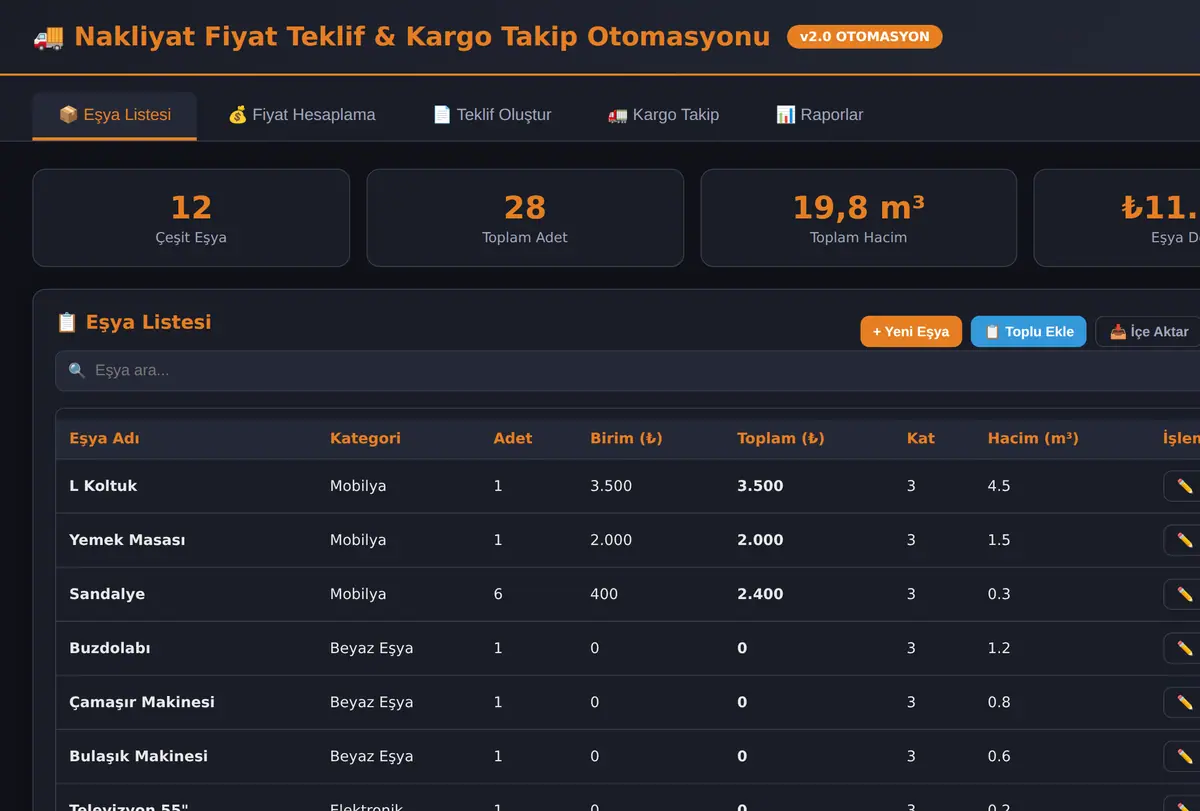Focus the Eşya ara search field
The image size is (1200, 811).
coord(630,371)
